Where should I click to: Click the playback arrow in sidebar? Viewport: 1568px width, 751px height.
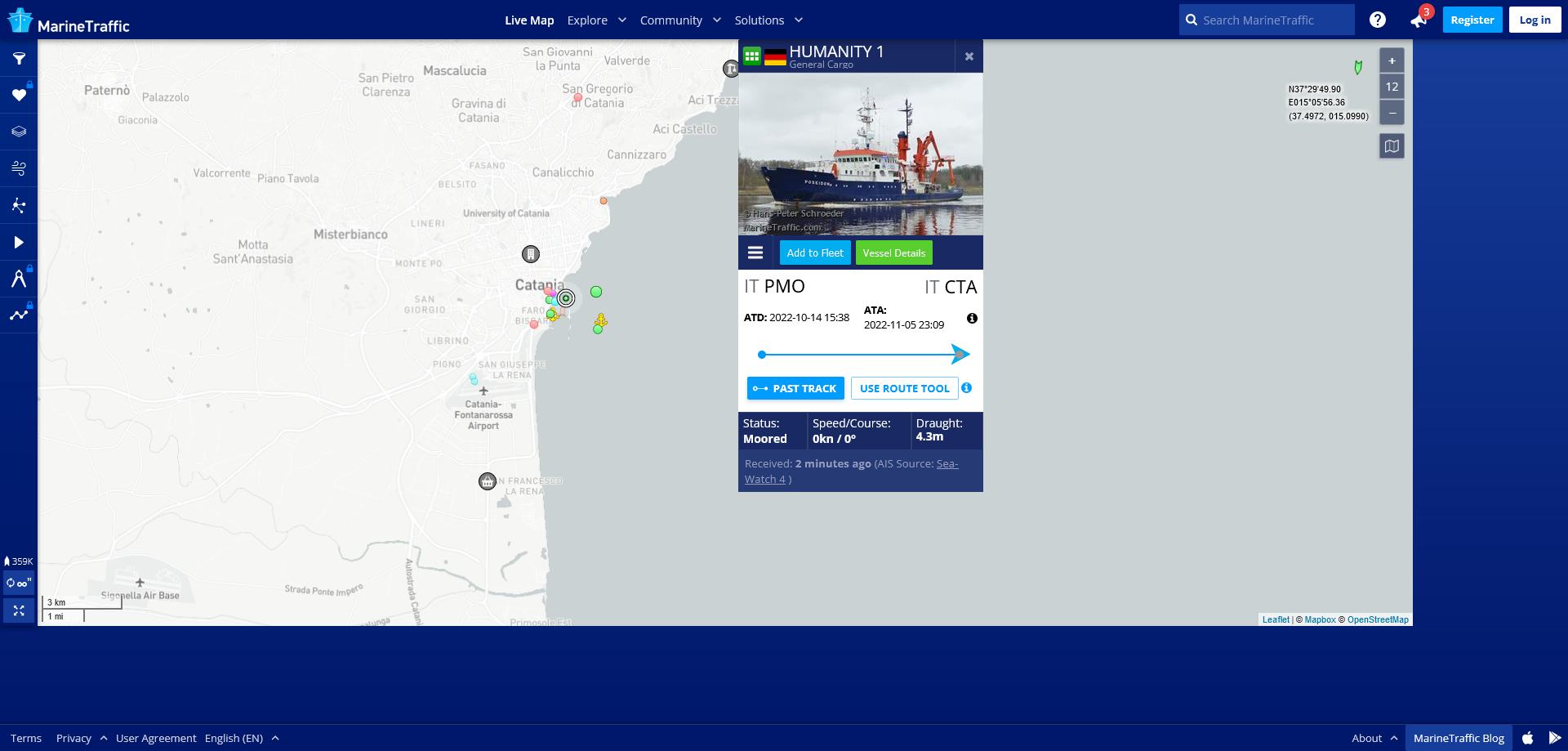point(19,242)
